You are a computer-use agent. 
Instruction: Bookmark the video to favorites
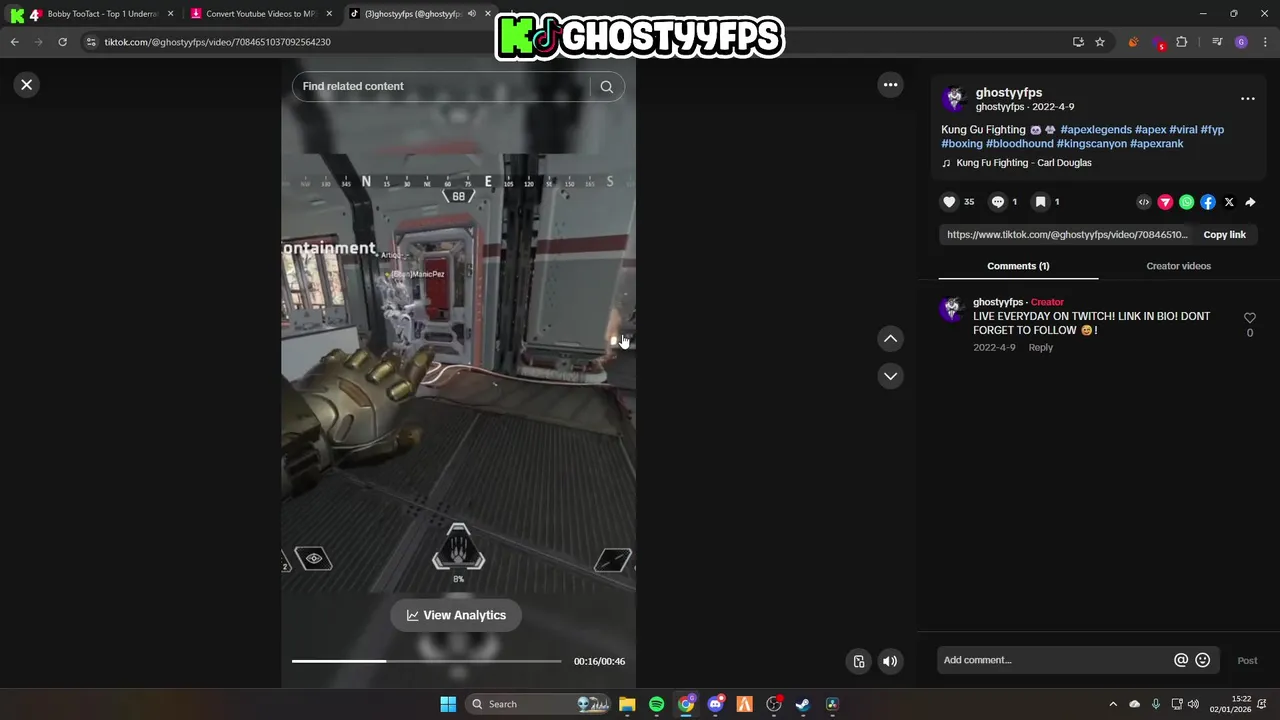click(x=1040, y=202)
